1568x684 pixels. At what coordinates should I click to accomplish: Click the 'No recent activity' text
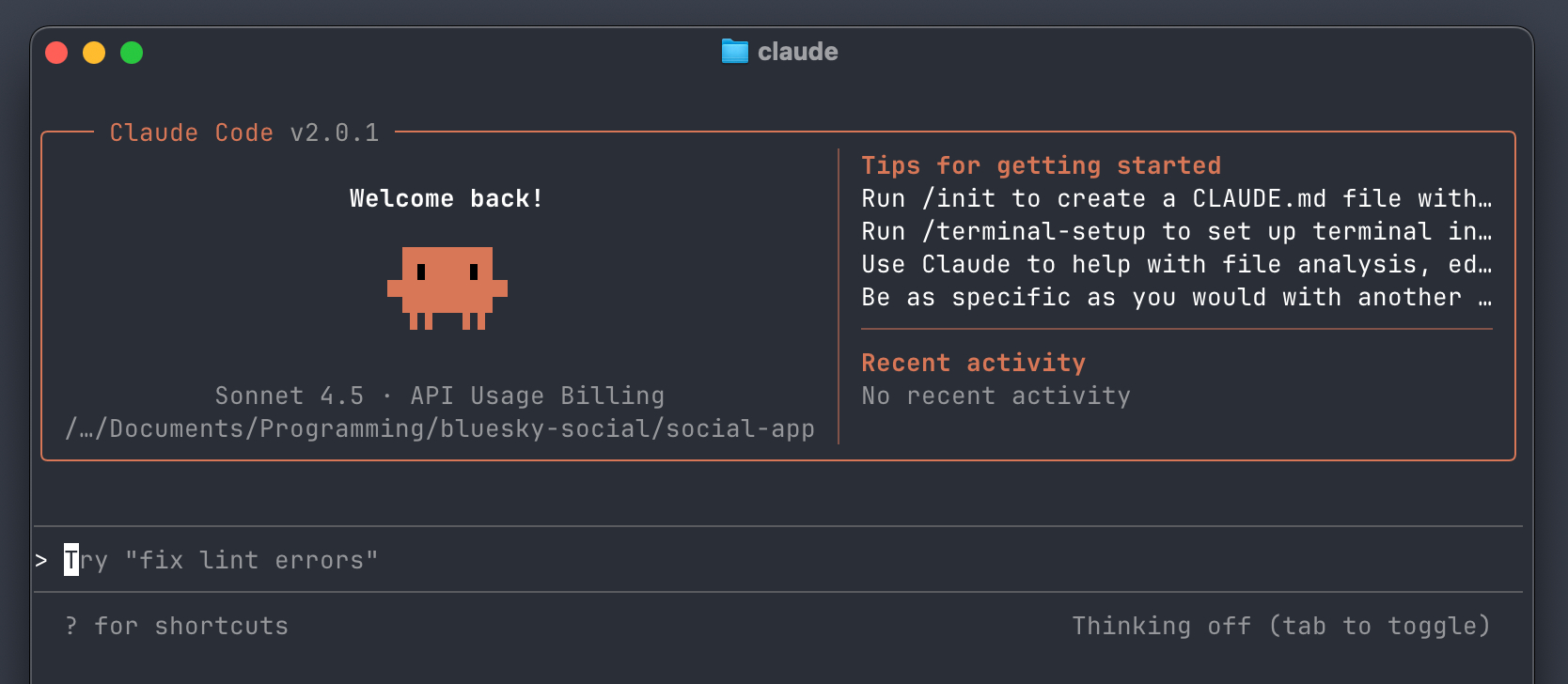tap(996, 396)
